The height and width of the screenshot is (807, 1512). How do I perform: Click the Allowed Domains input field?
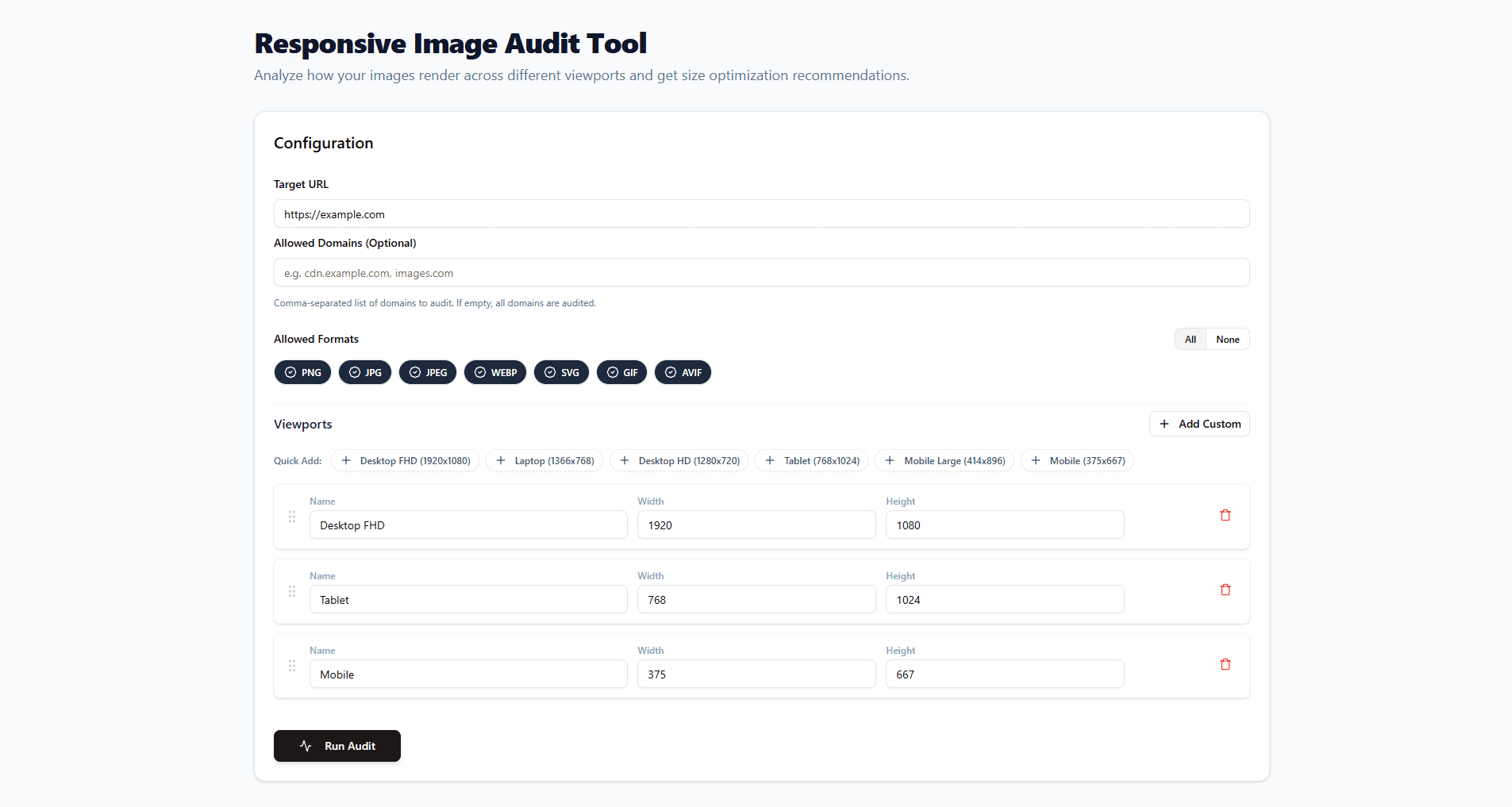pyautogui.click(x=760, y=272)
